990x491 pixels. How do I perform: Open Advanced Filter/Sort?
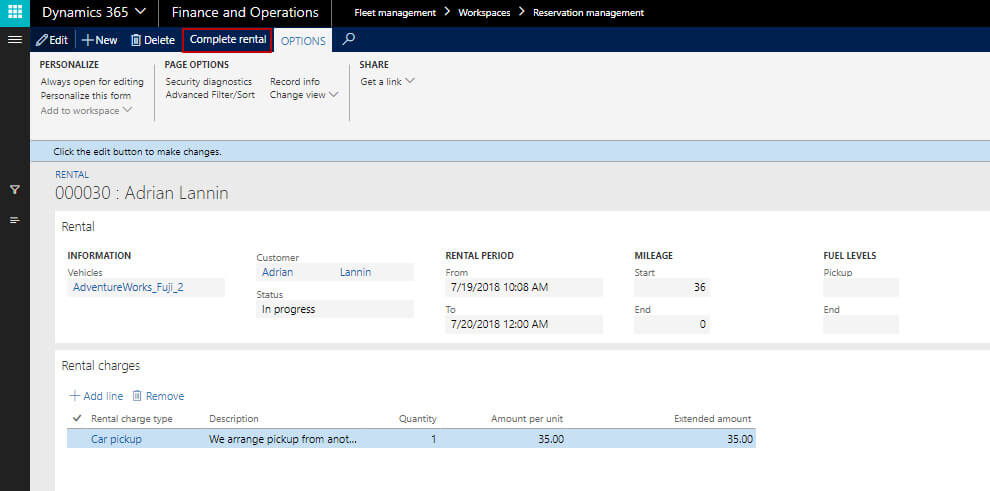[x=210, y=95]
